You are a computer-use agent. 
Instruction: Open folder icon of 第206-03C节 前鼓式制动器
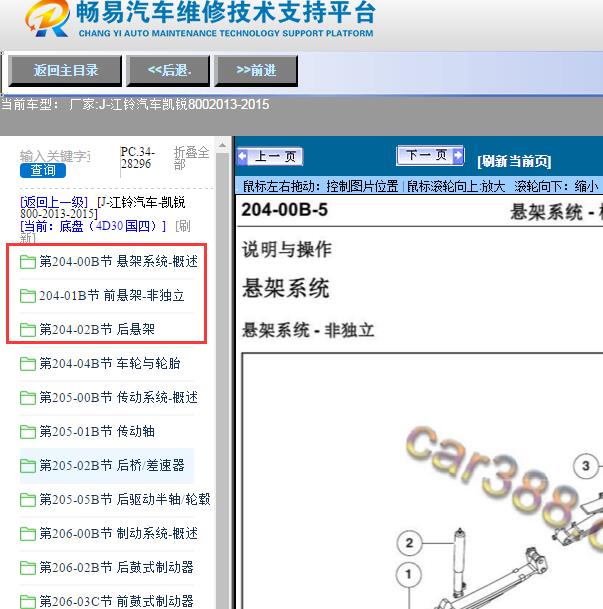28,601
